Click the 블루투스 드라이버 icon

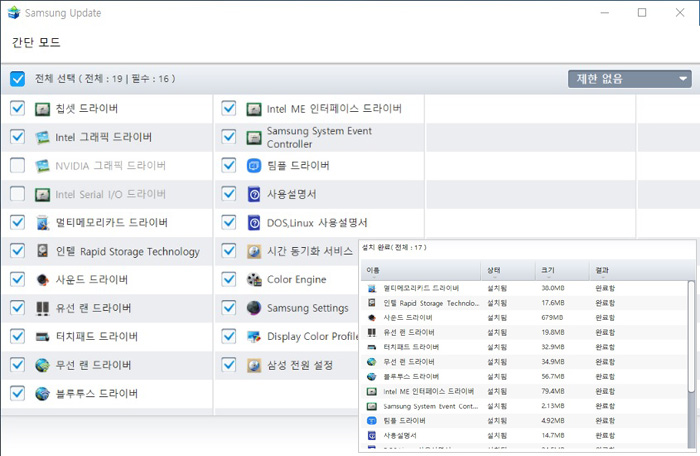point(42,393)
